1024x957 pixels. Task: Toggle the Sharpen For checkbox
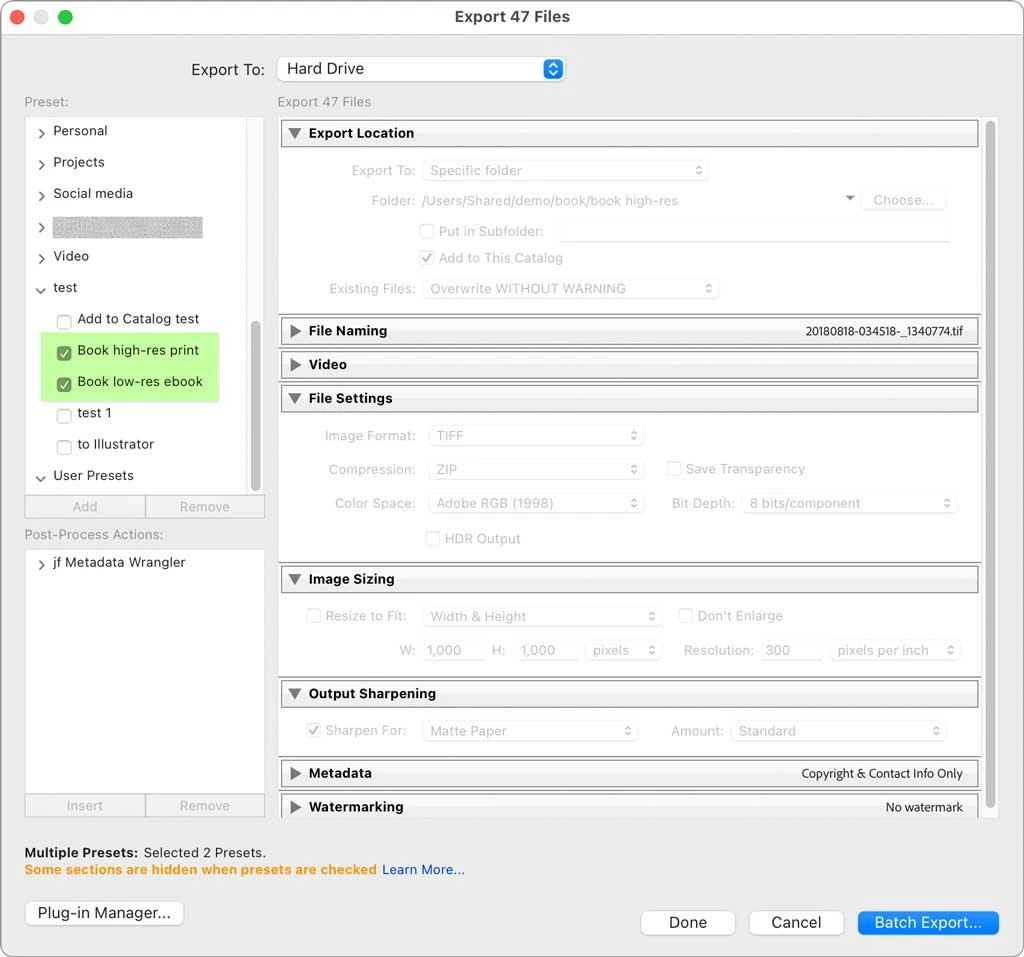pyautogui.click(x=313, y=730)
